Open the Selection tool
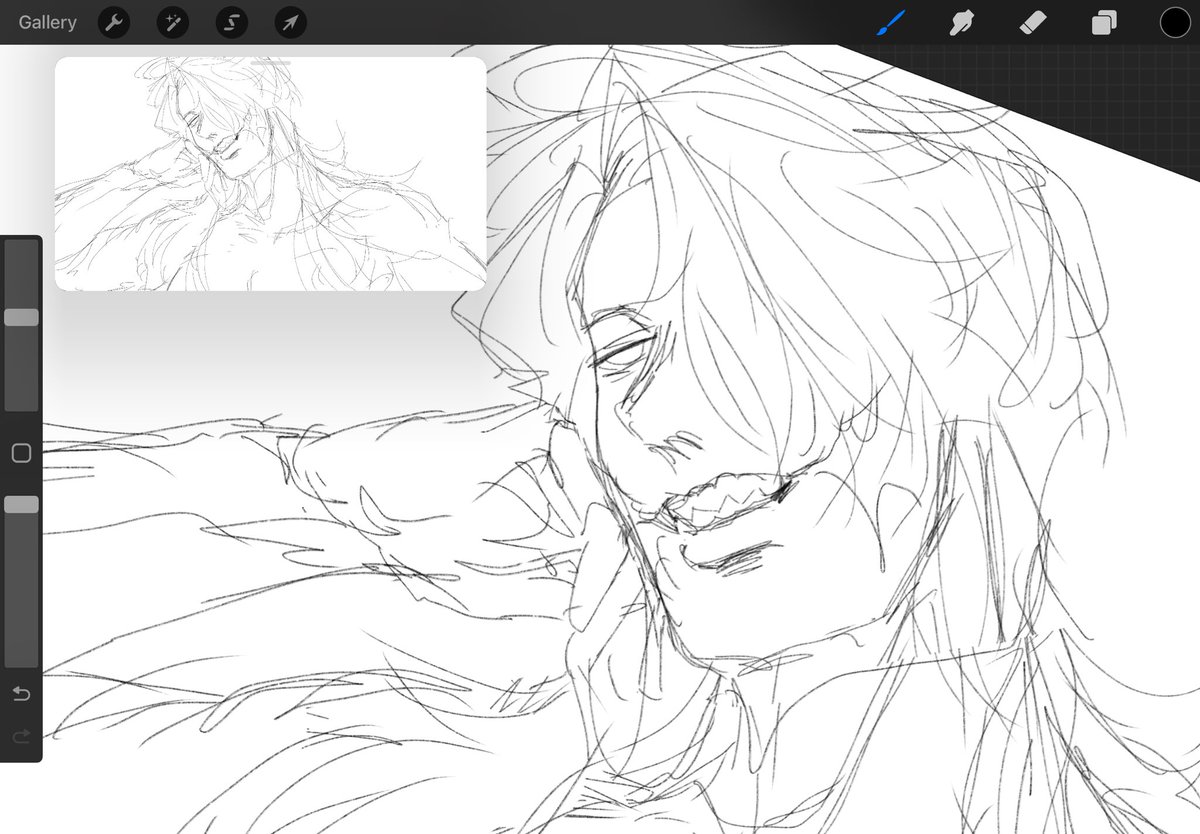This screenshot has width=1200, height=834. click(x=232, y=22)
